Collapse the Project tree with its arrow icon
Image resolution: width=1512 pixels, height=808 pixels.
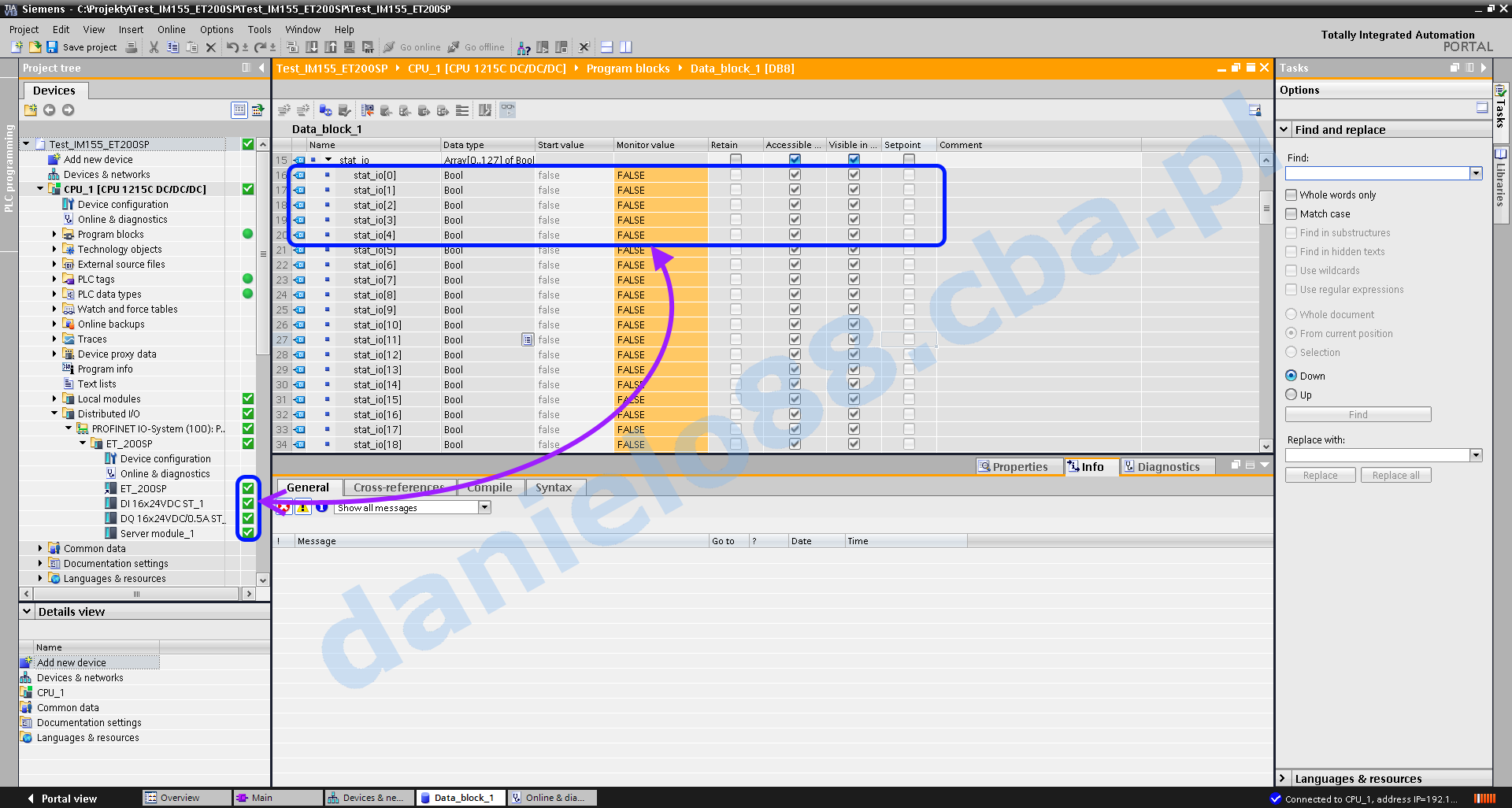[262, 68]
